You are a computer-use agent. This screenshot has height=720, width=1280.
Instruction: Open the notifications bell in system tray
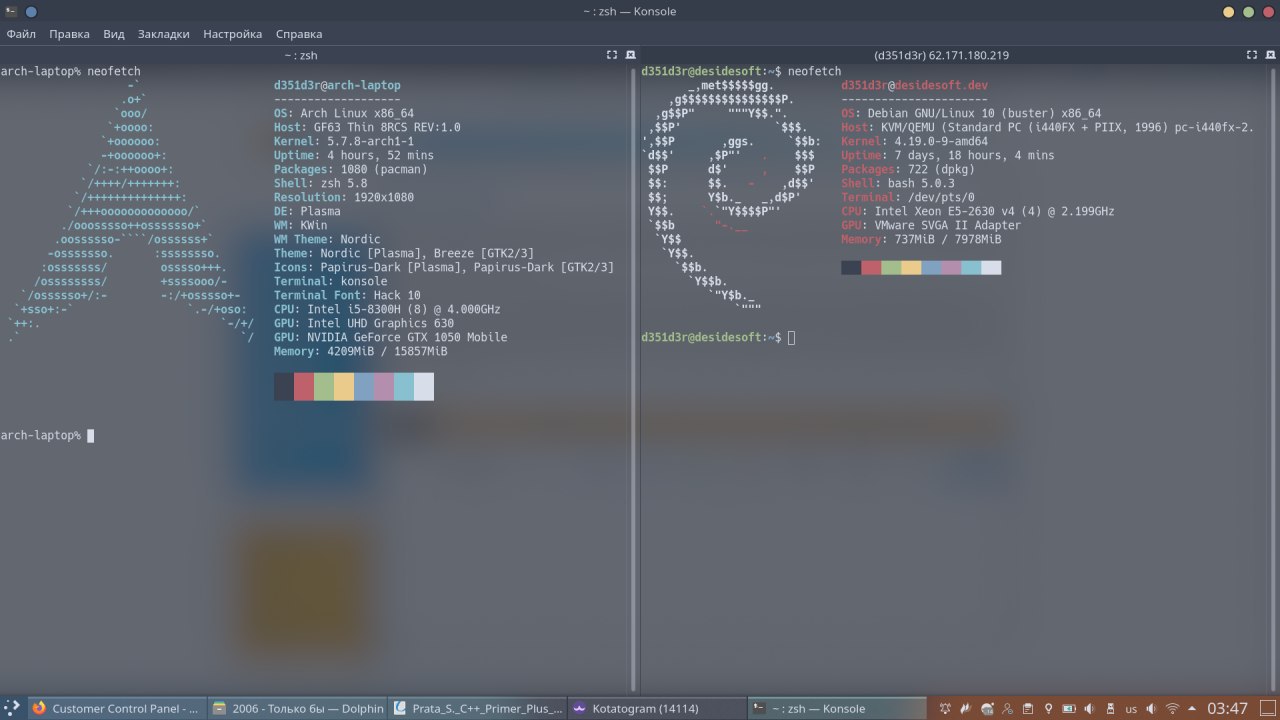pos(945,708)
